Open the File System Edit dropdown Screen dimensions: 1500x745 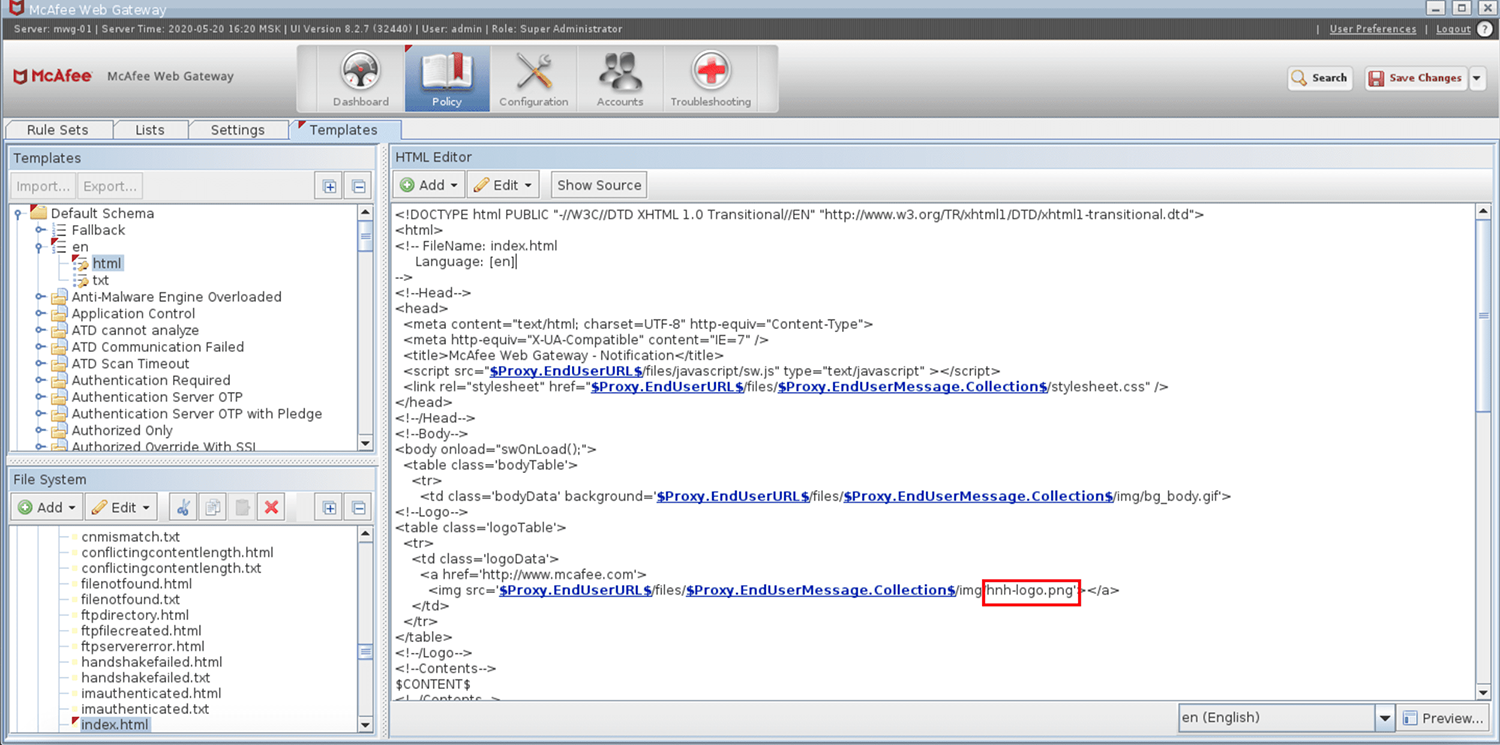(121, 507)
